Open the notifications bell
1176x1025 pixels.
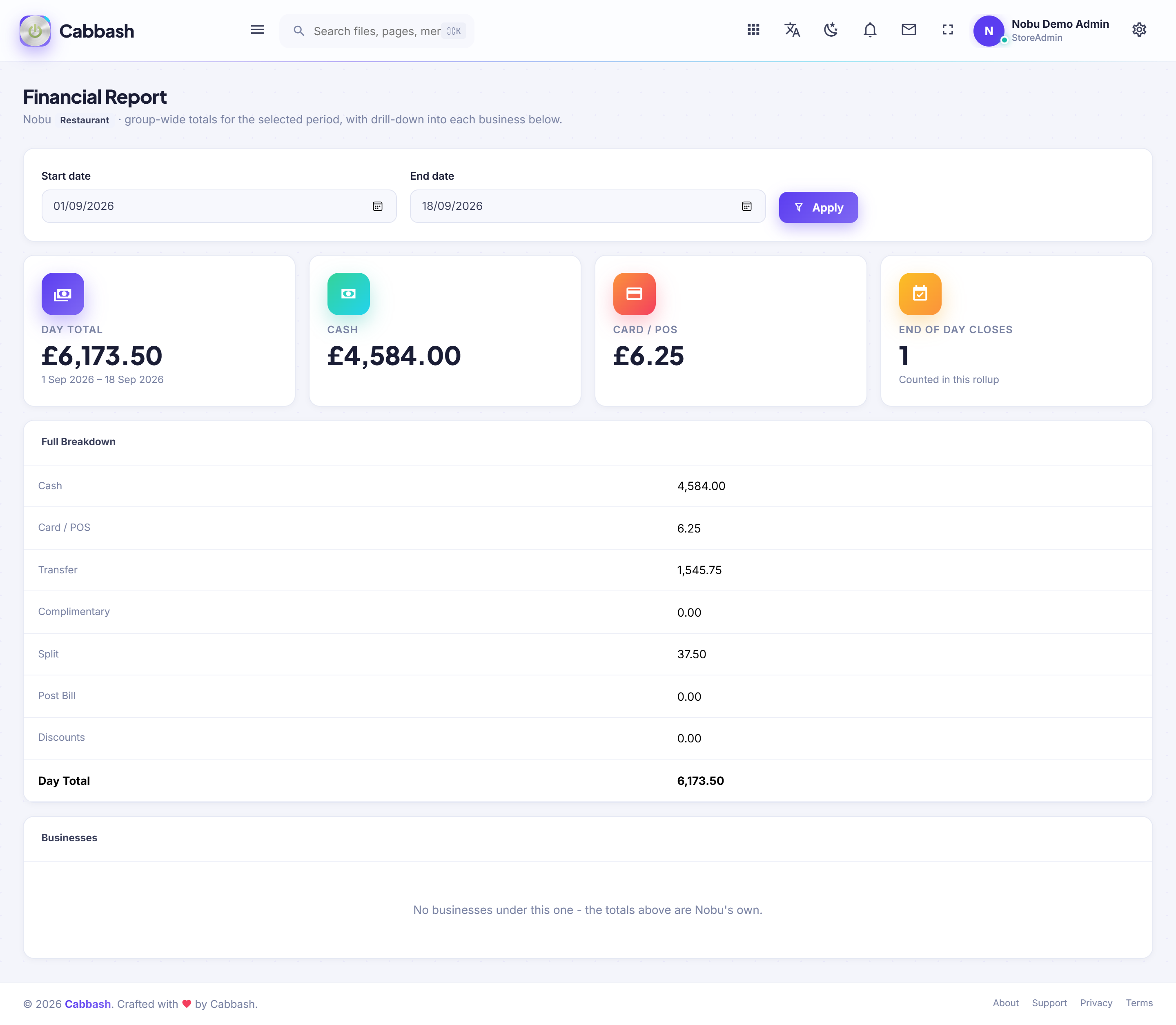click(870, 30)
